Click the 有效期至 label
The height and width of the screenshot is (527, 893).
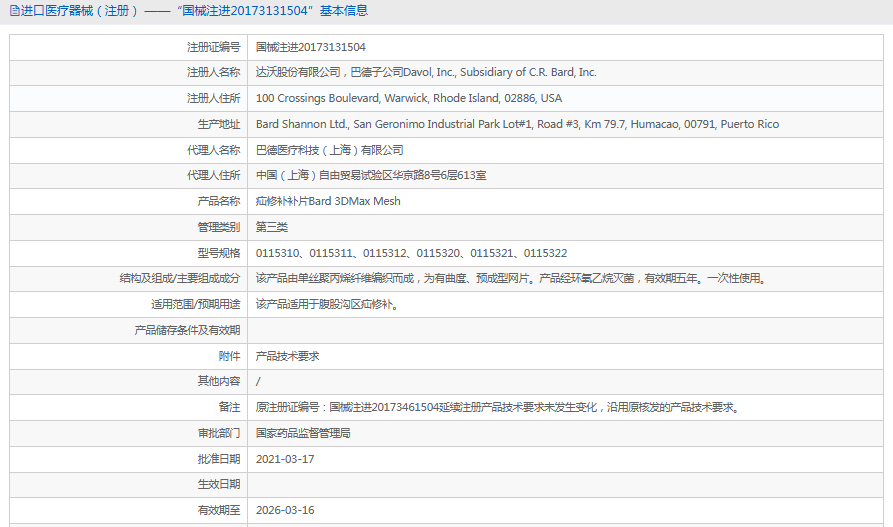coord(219,510)
